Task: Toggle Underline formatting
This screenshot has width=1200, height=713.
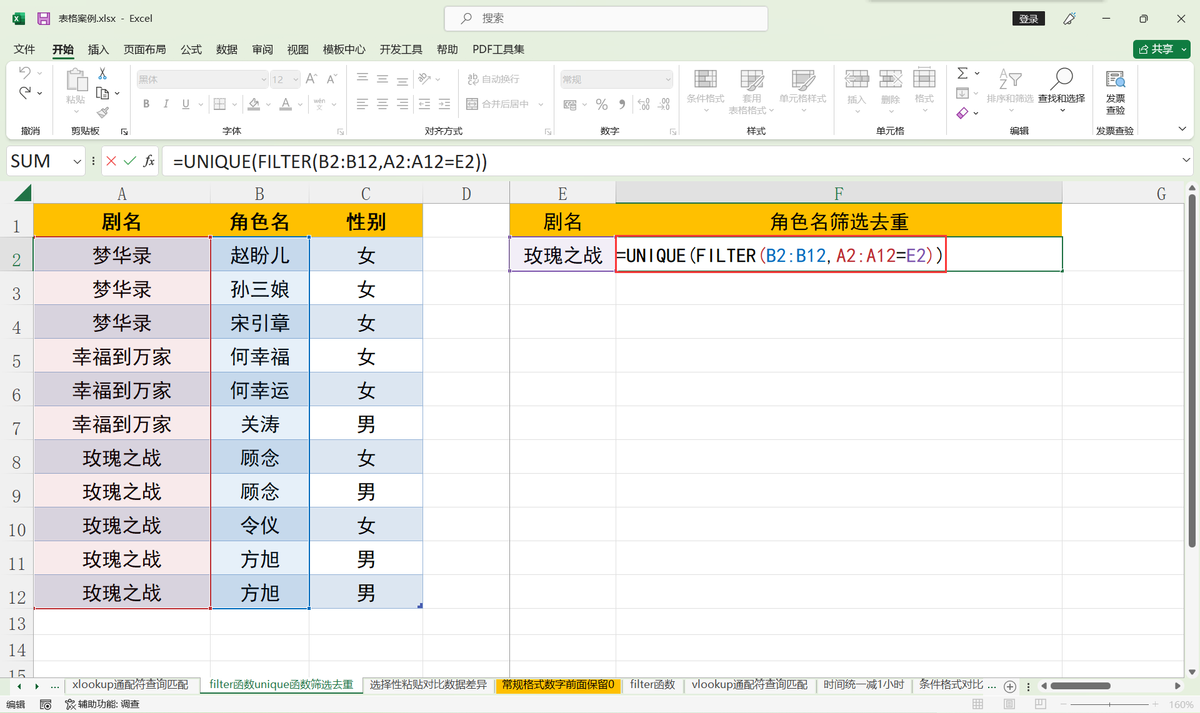Action: 184,104
